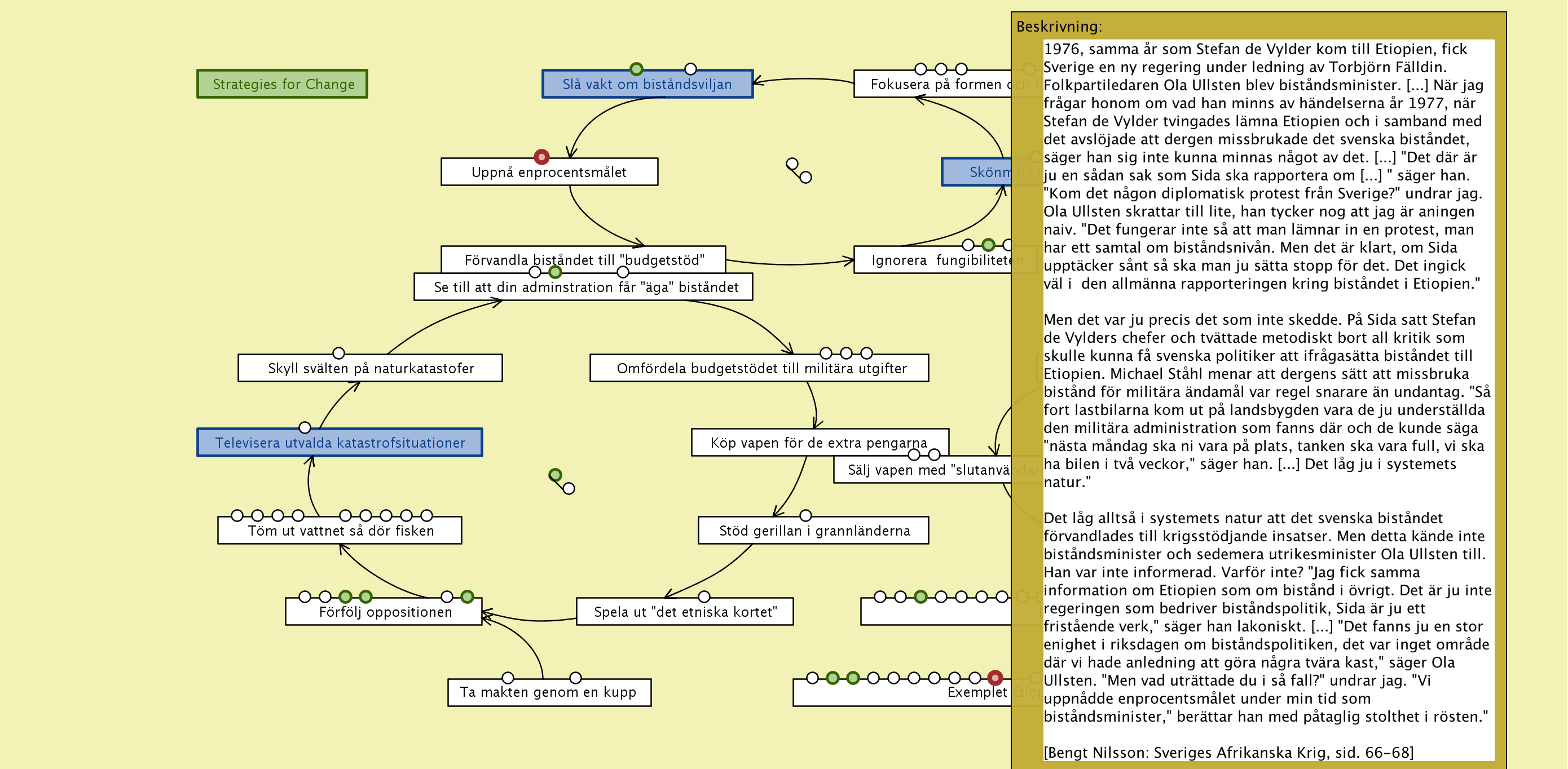
Task: Click marker above Stöd gerillan i grannländerna
Action: tap(805, 515)
